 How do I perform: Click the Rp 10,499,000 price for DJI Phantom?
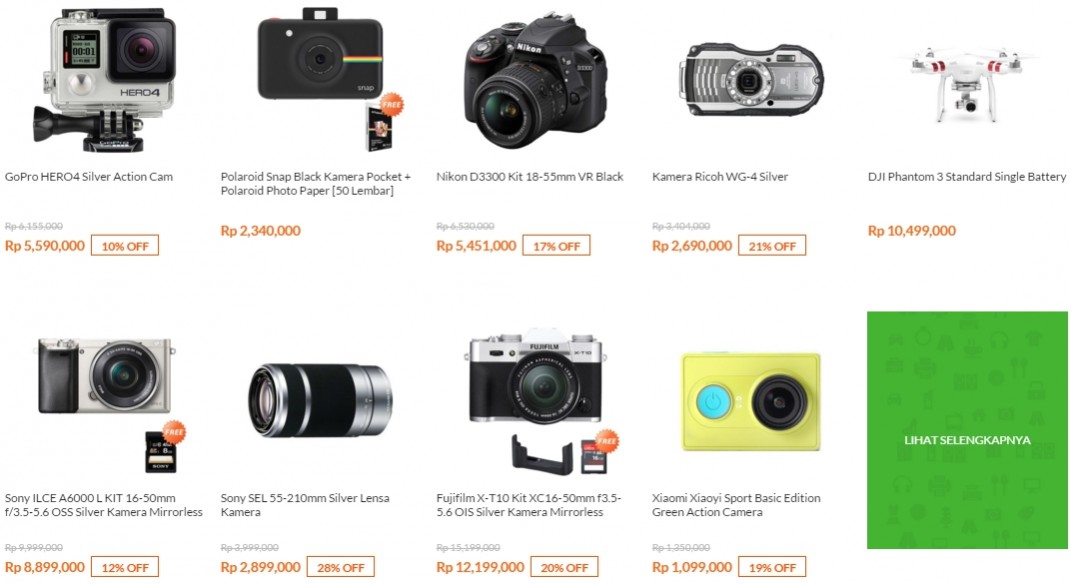(912, 231)
